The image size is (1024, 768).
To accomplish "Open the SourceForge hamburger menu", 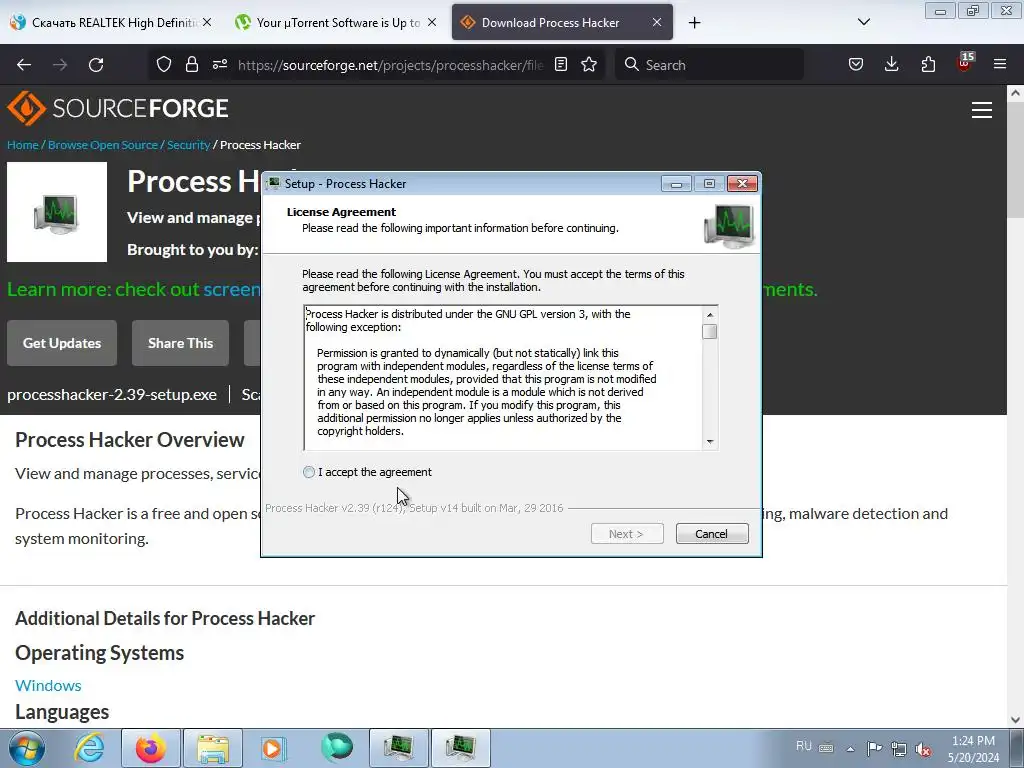I will tap(982, 110).
